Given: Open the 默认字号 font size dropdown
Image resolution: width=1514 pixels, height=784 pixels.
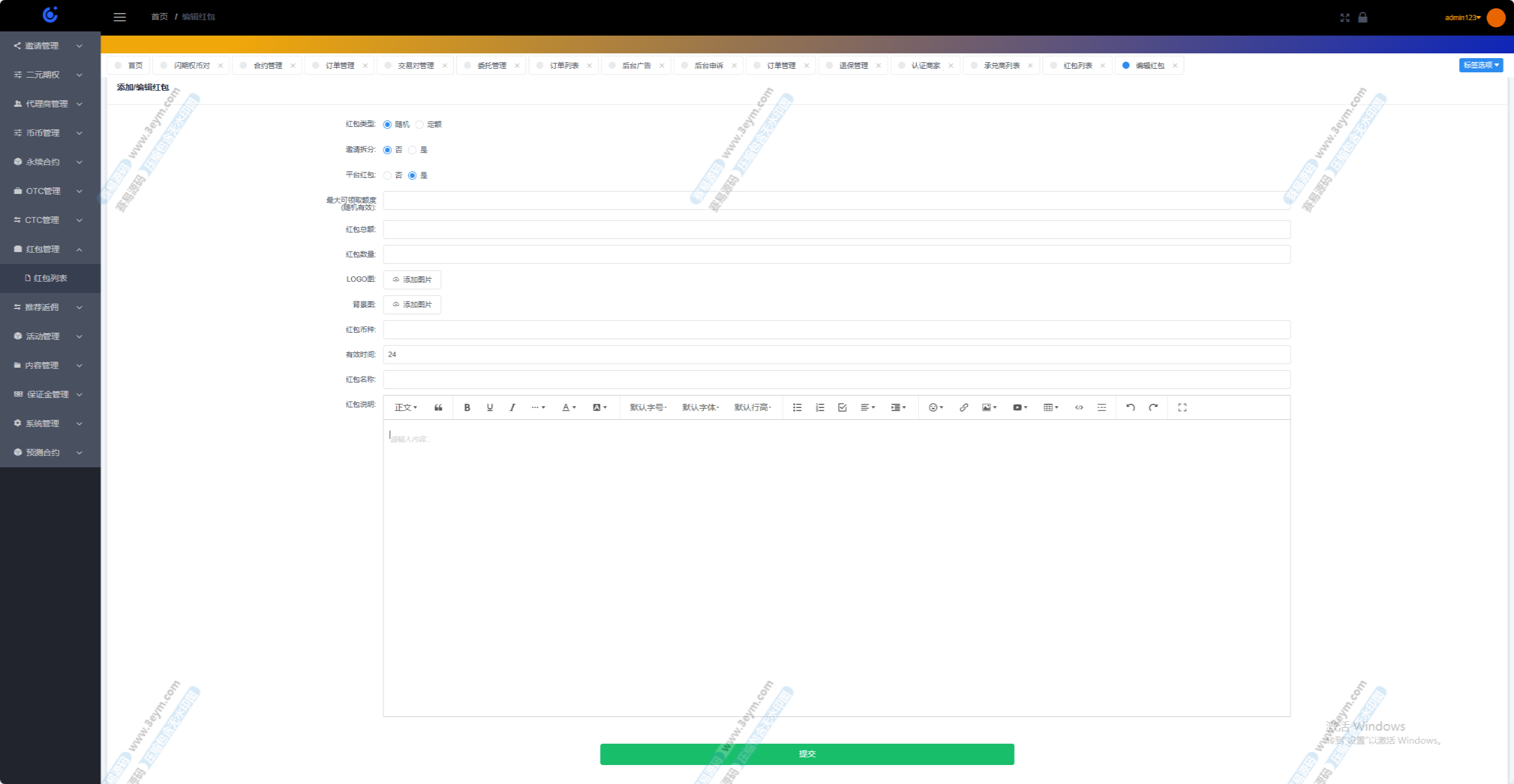Looking at the screenshot, I should 648,407.
